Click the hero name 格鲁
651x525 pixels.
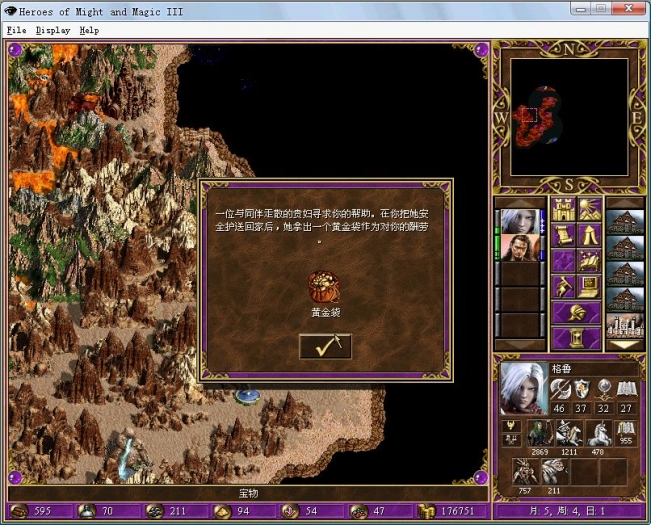(562, 369)
